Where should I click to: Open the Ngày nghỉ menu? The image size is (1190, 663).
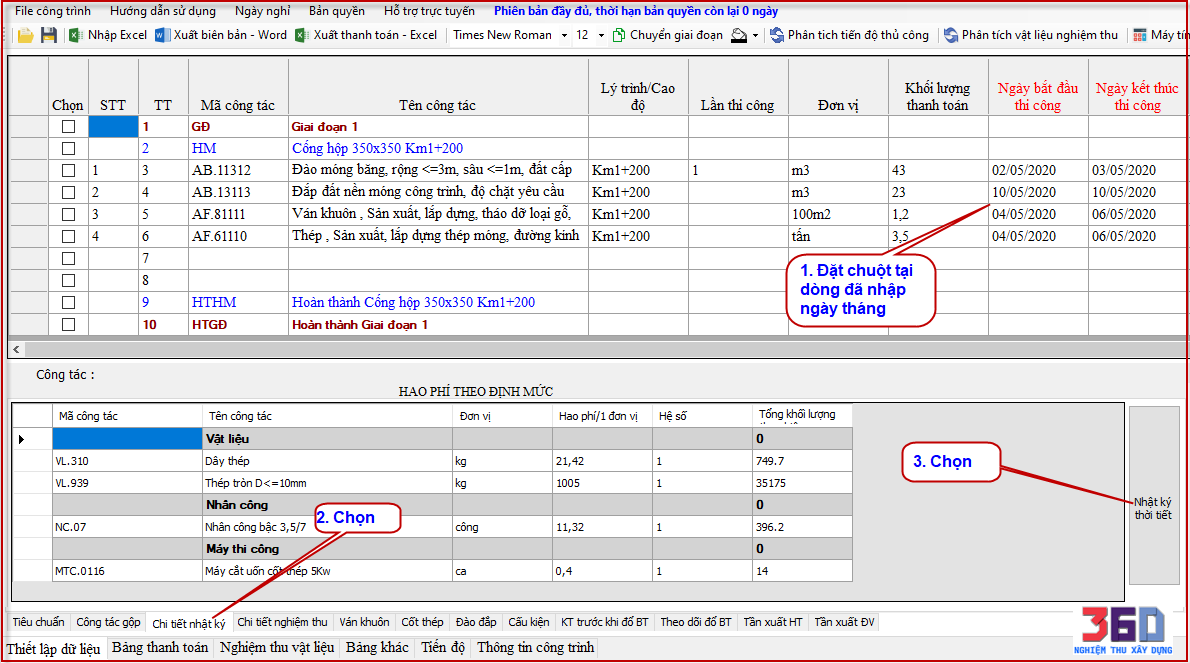click(x=262, y=11)
